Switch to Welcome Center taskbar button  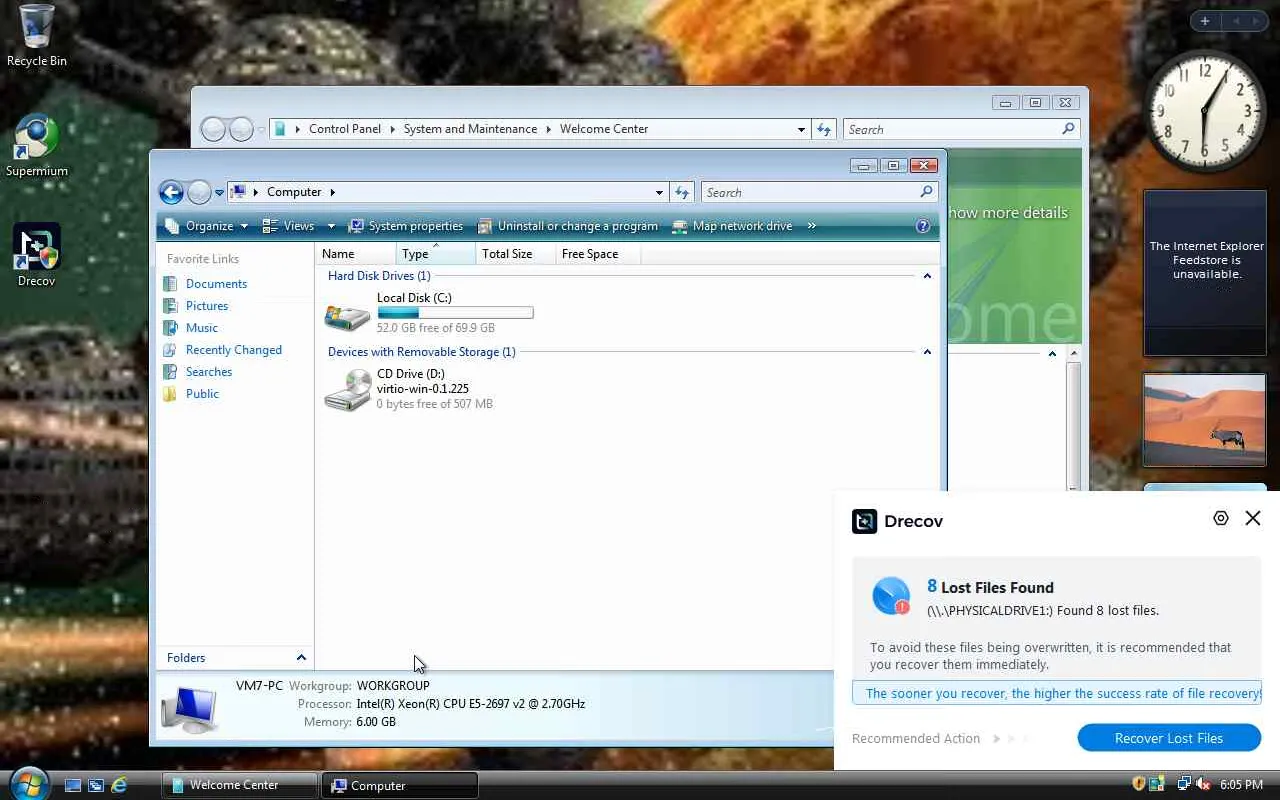239,785
